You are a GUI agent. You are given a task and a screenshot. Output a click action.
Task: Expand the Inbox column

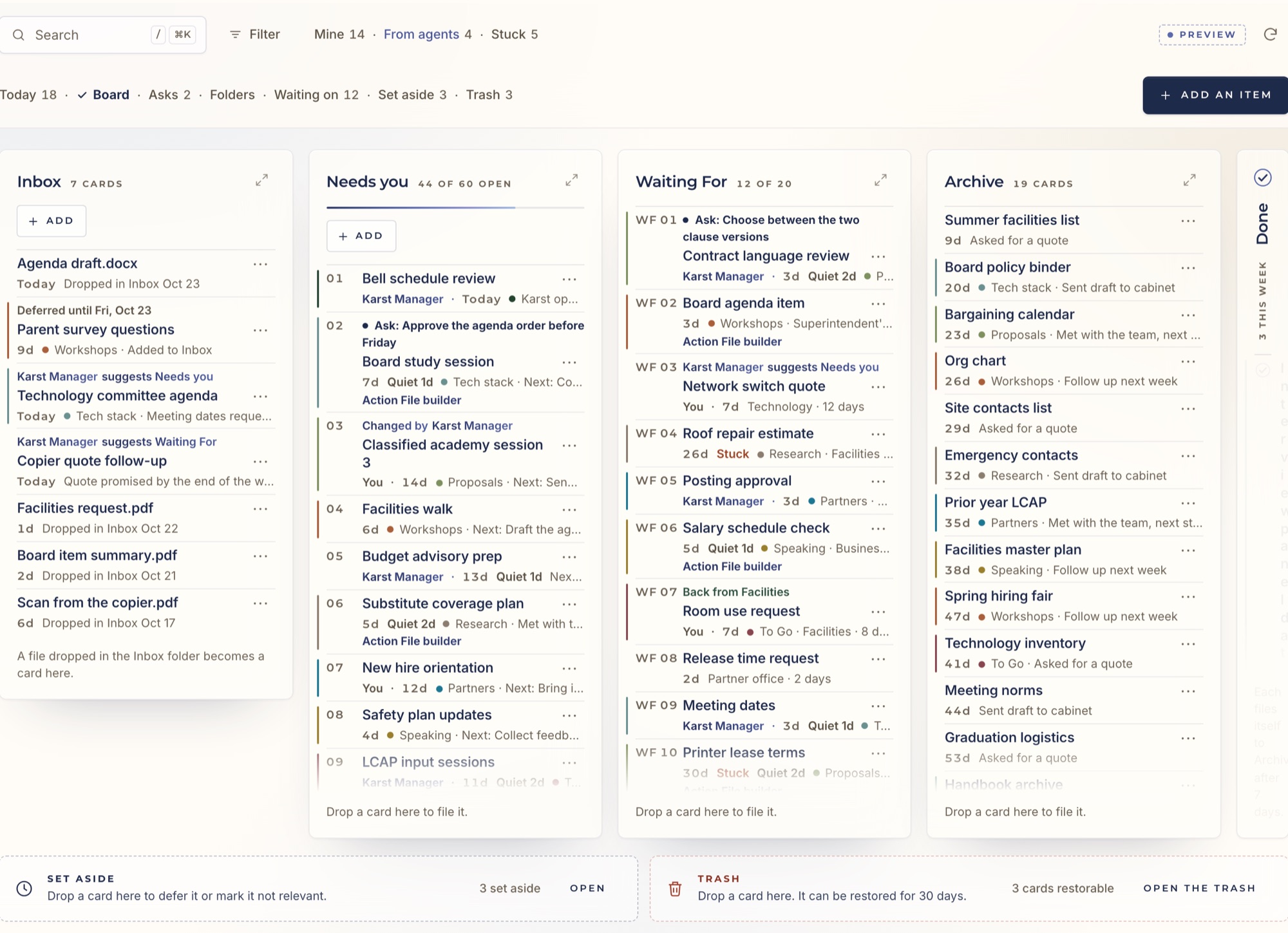(261, 180)
